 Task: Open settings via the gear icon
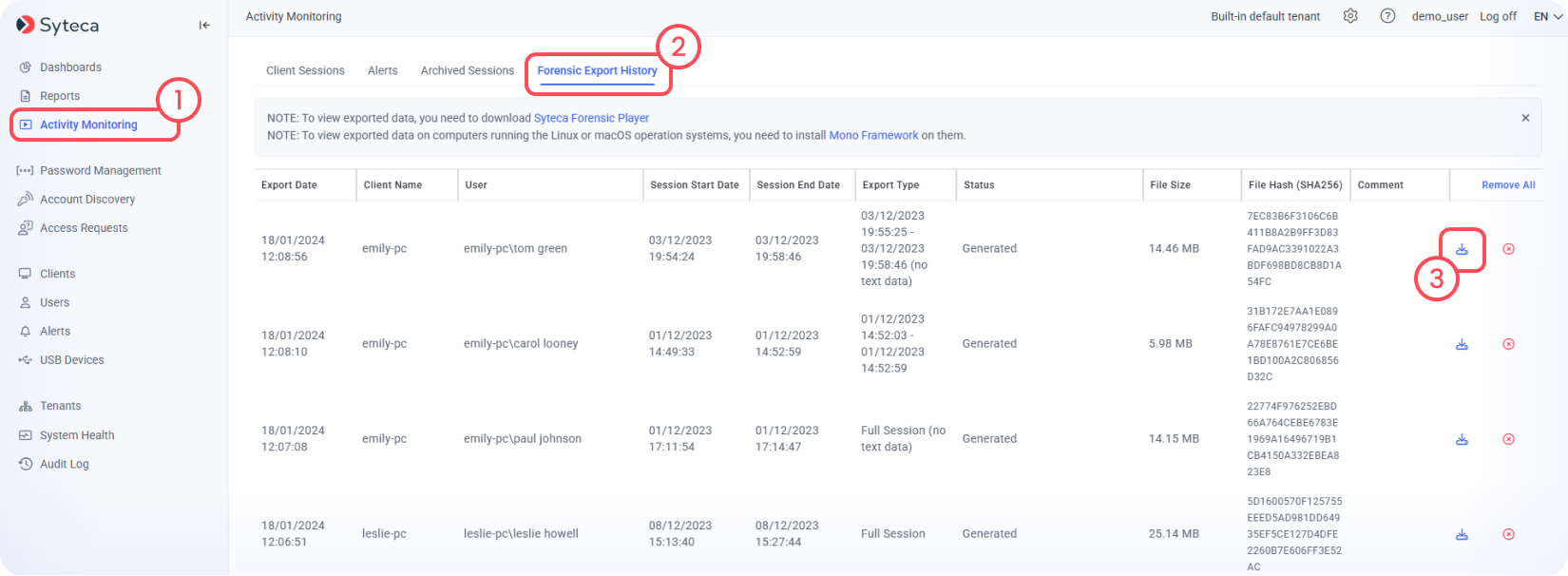(x=1350, y=16)
